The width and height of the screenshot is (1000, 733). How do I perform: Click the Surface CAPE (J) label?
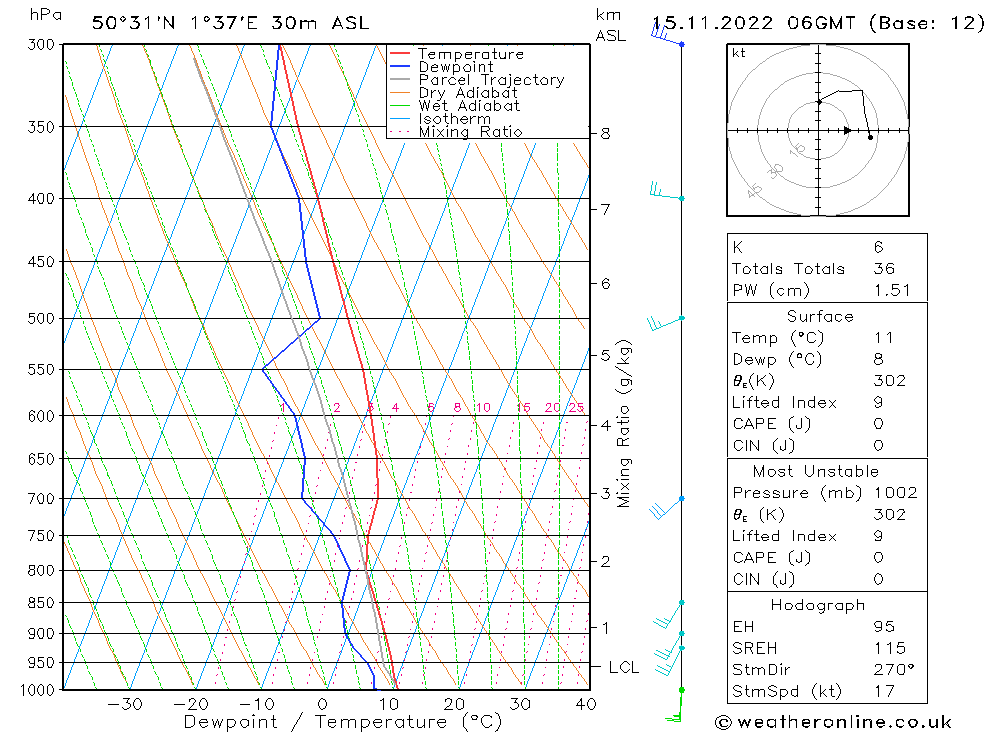click(772, 424)
